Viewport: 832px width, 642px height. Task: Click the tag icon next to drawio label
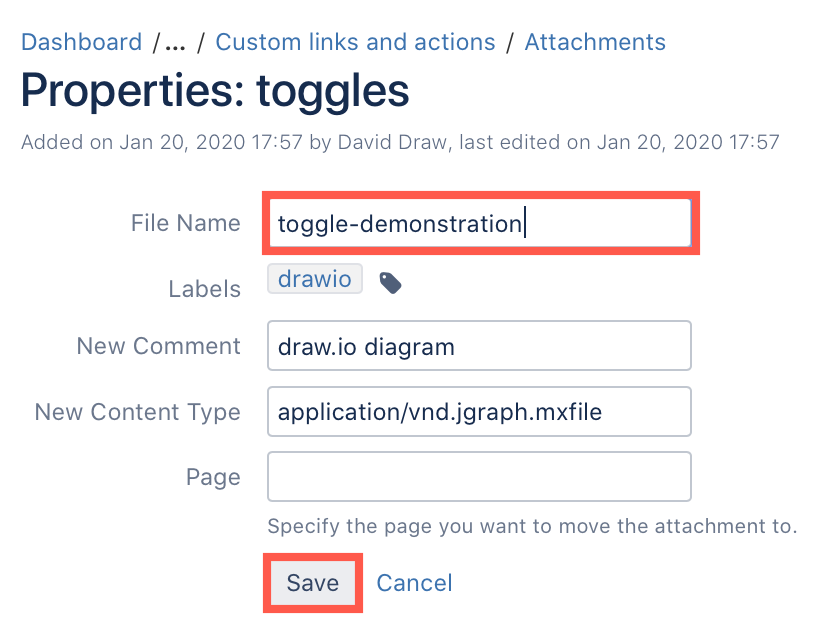click(389, 283)
